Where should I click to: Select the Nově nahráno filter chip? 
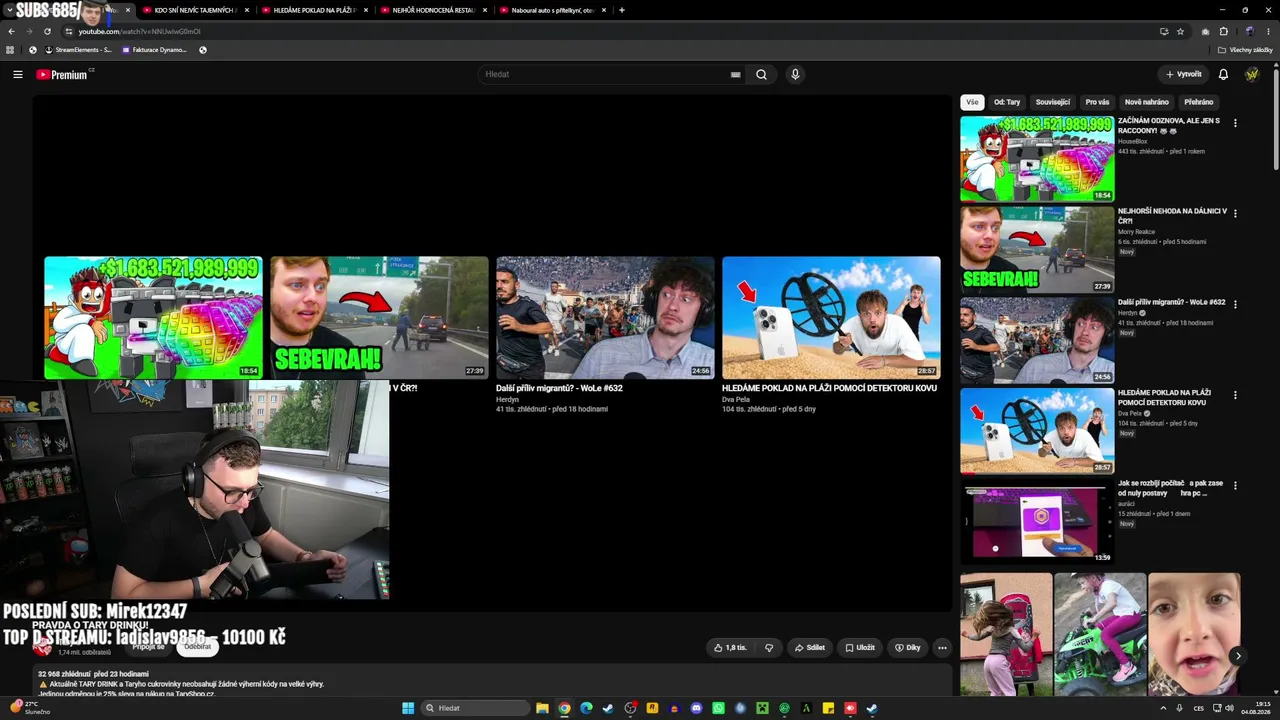point(1146,102)
